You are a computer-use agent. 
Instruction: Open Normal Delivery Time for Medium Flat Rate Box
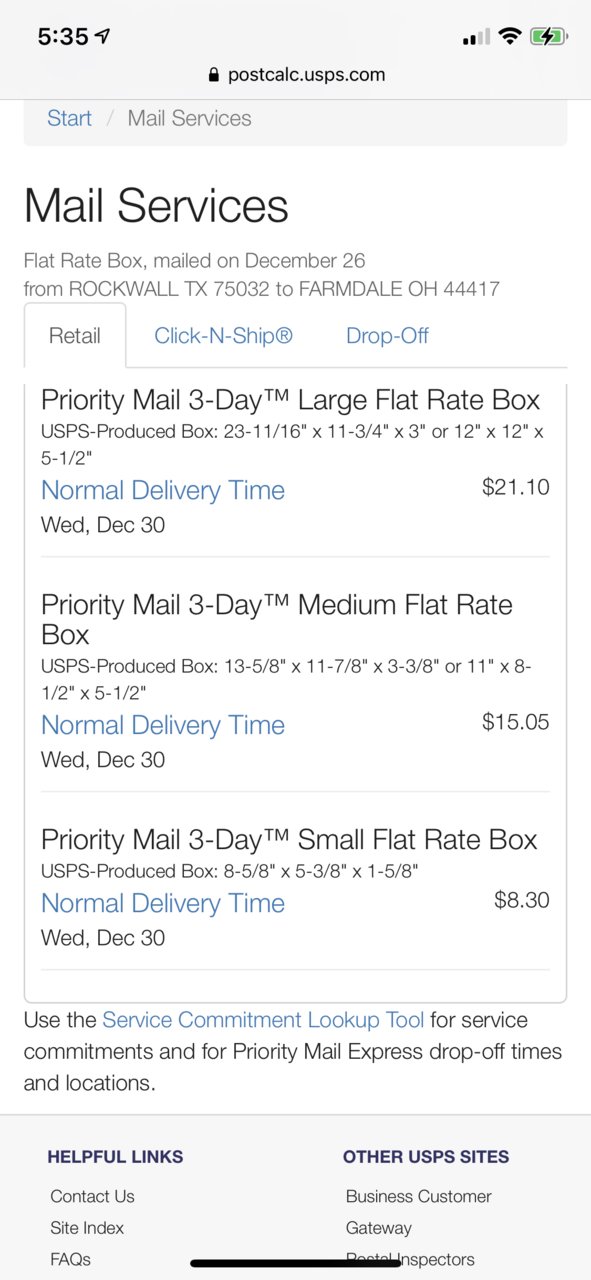coord(163,725)
